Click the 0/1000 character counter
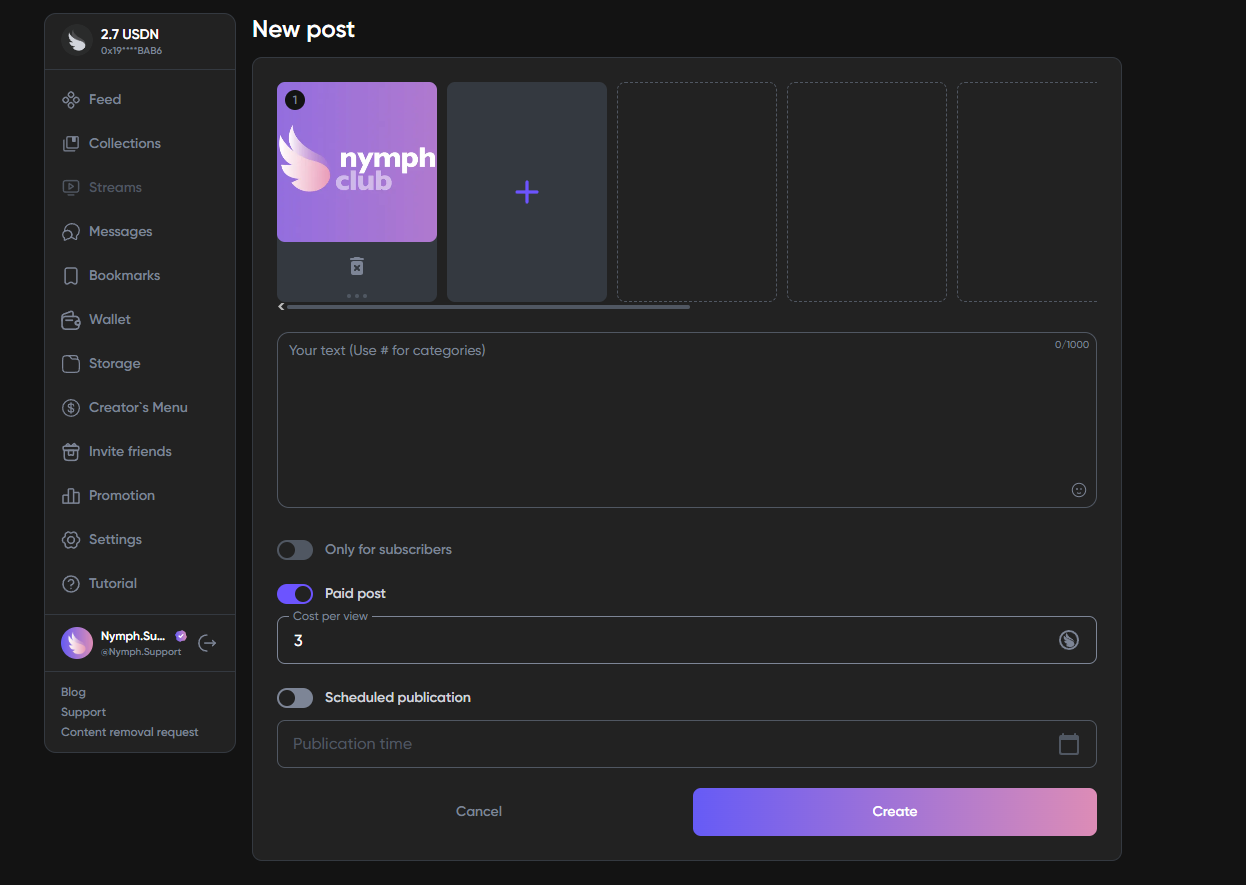This screenshot has height=885, width=1246. coord(1072,344)
